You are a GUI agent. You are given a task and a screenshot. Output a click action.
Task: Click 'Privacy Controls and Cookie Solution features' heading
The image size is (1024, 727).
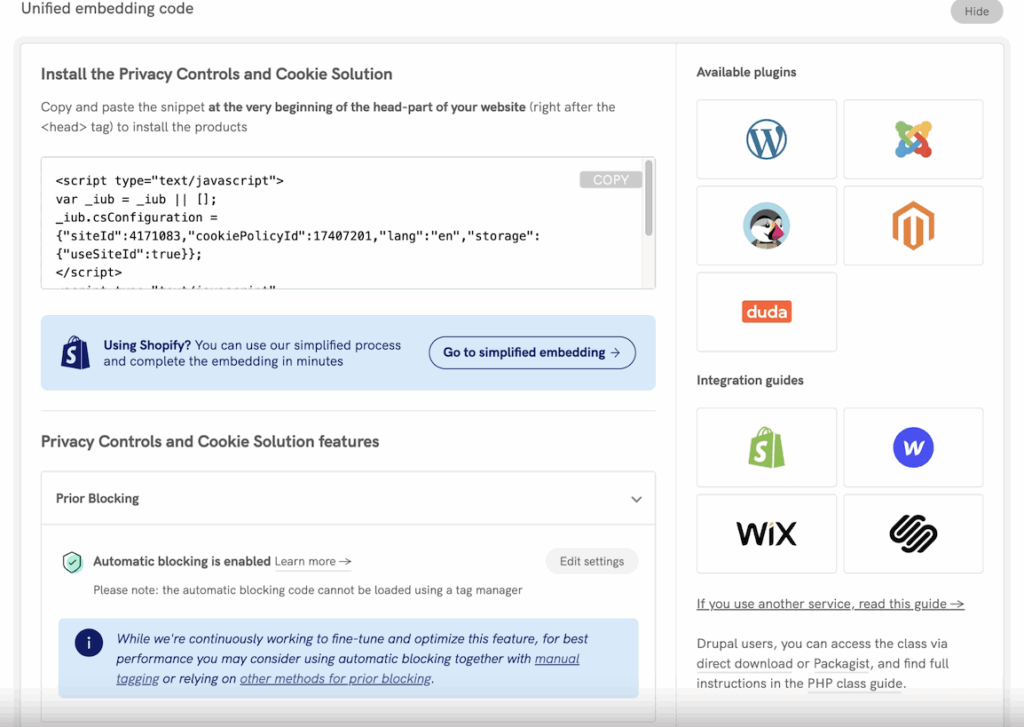click(x=210, y=442)
